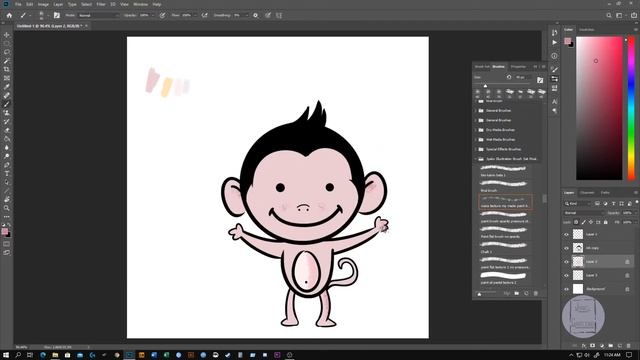Viewport: 640px width, 360px height.
Task: Toggle lock all in Layers panel
Action: (606, 222)
